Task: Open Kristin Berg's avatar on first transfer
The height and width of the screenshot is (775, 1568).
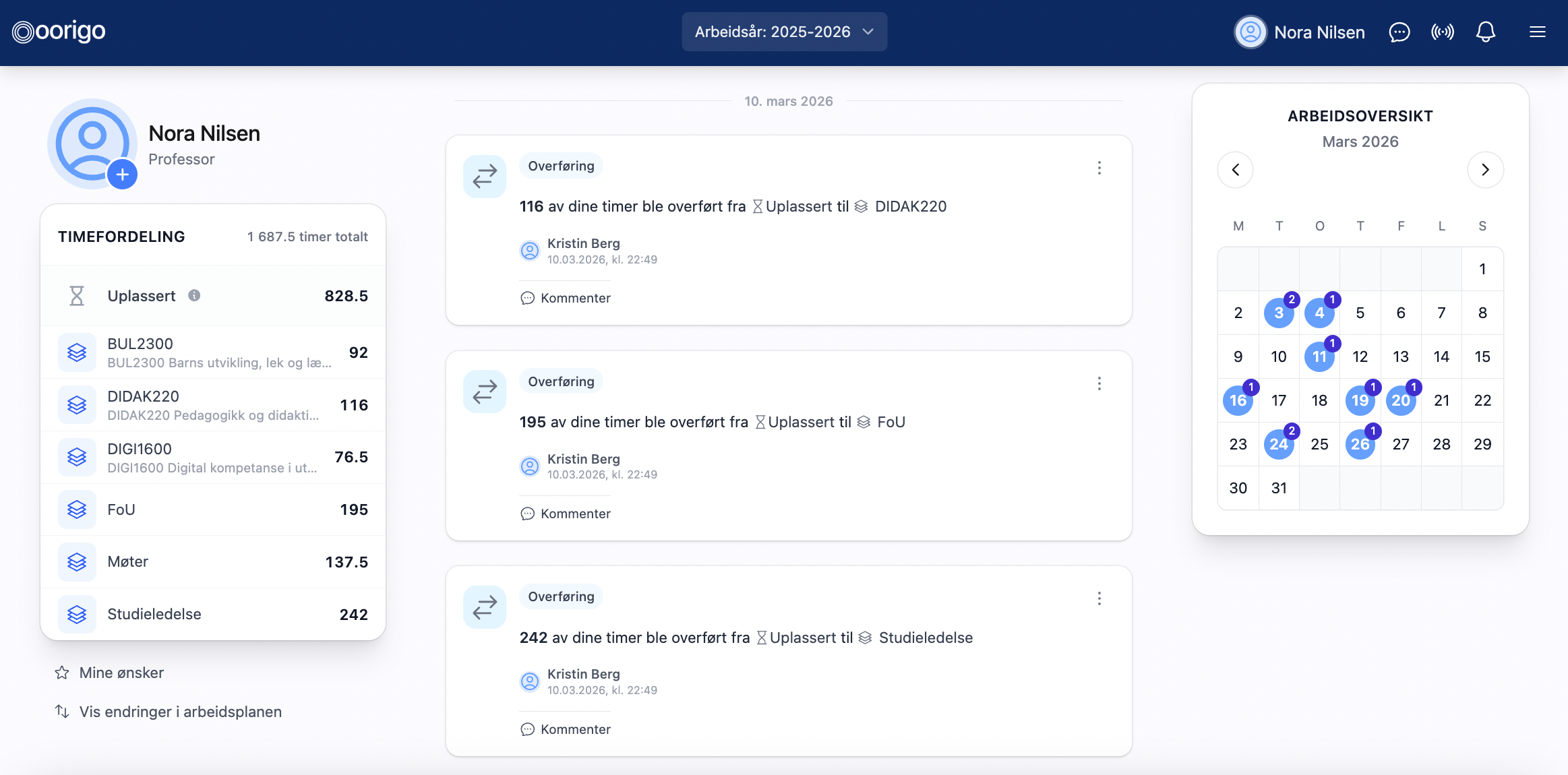Action: point(530,250)
